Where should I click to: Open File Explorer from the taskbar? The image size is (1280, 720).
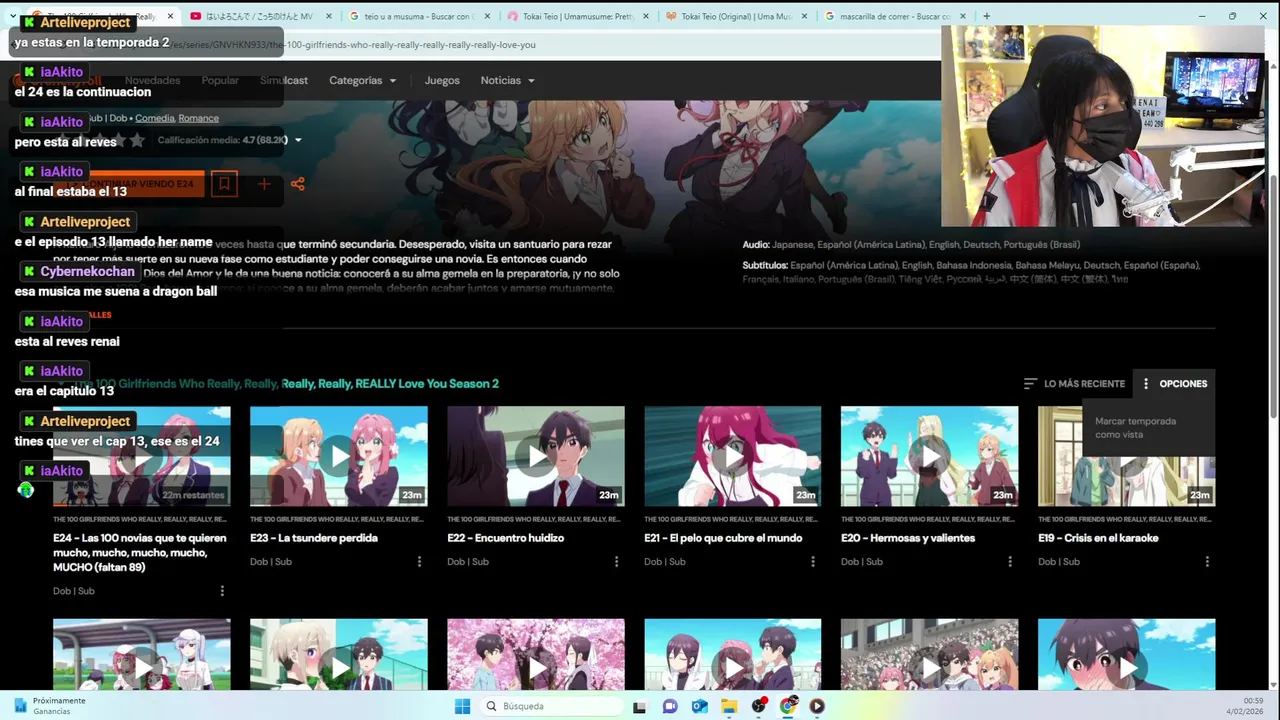coord(729,706)
